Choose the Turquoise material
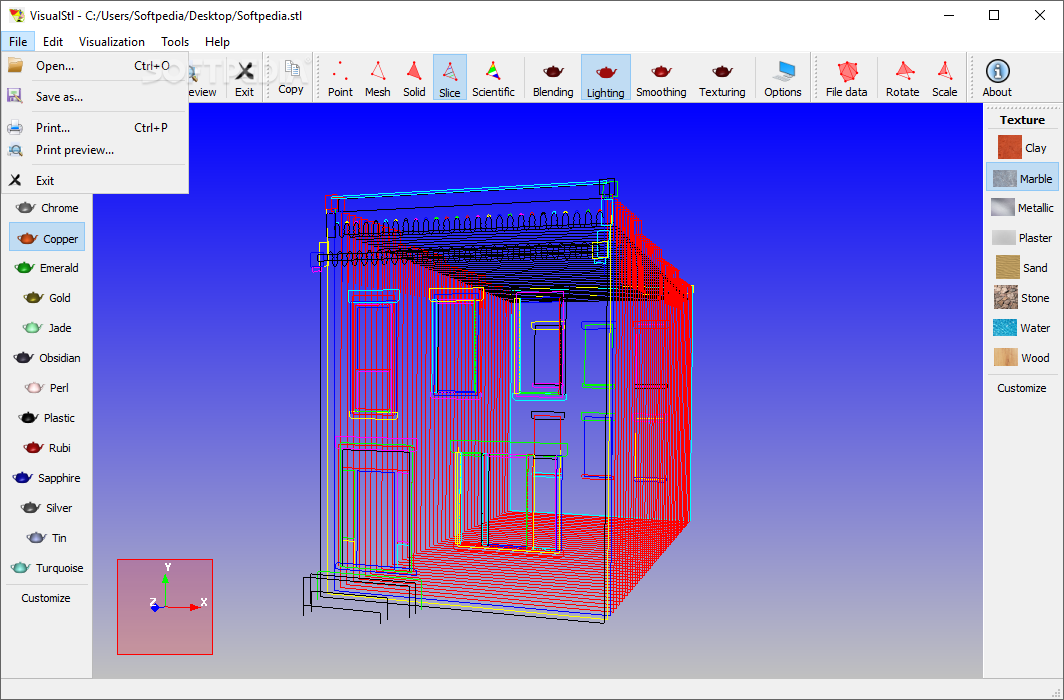This screenshot has width=1064, height=700. 47,568
